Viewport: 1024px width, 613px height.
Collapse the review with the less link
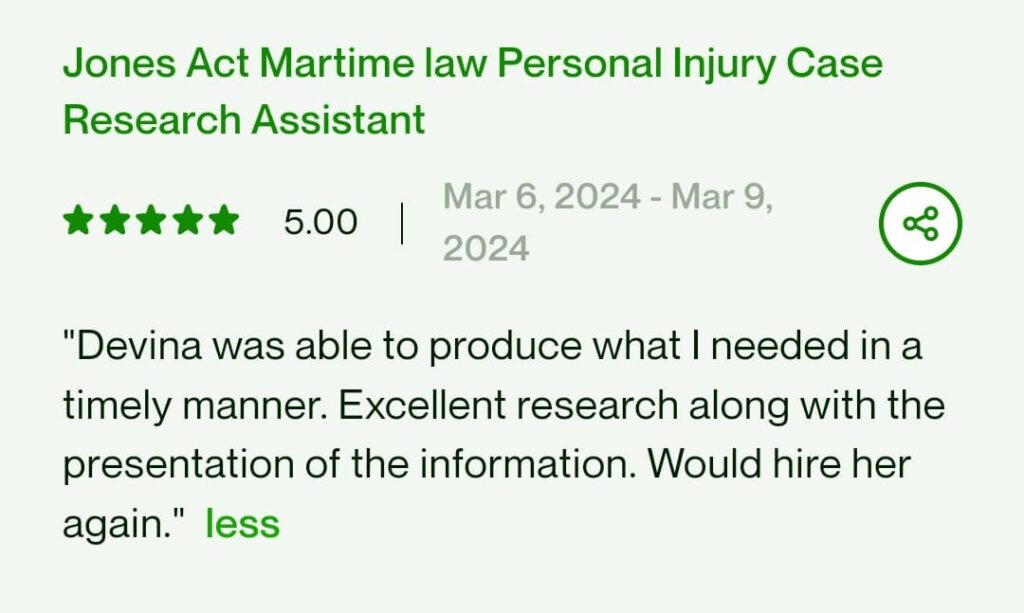242,523
